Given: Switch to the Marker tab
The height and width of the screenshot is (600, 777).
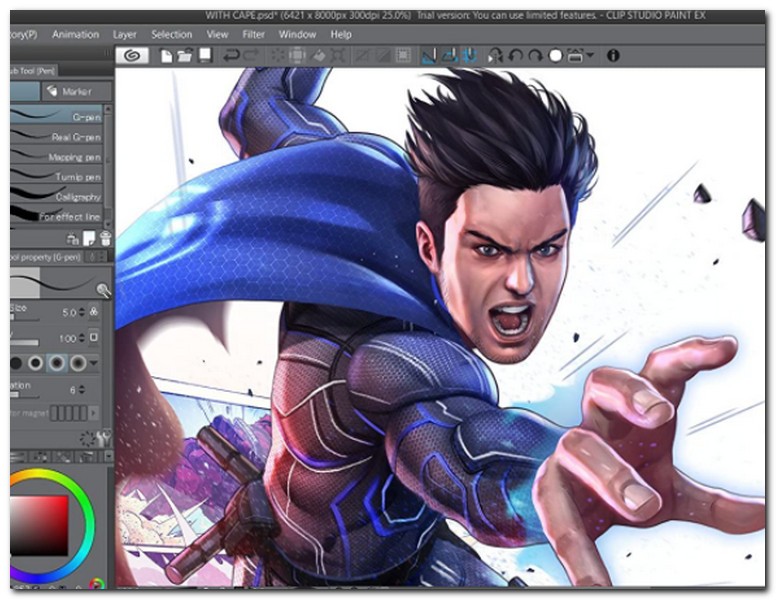Looking at the screenshot, I should pyautogui.click(x=74, y=91).
